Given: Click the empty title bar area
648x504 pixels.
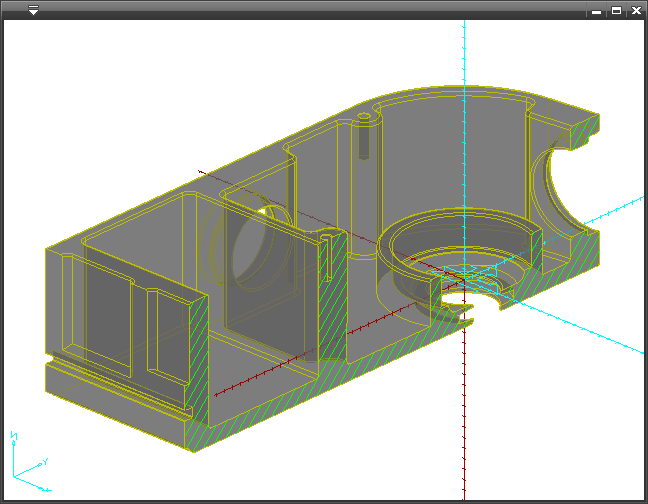Looking at the screenshot, I should [300, 10].
